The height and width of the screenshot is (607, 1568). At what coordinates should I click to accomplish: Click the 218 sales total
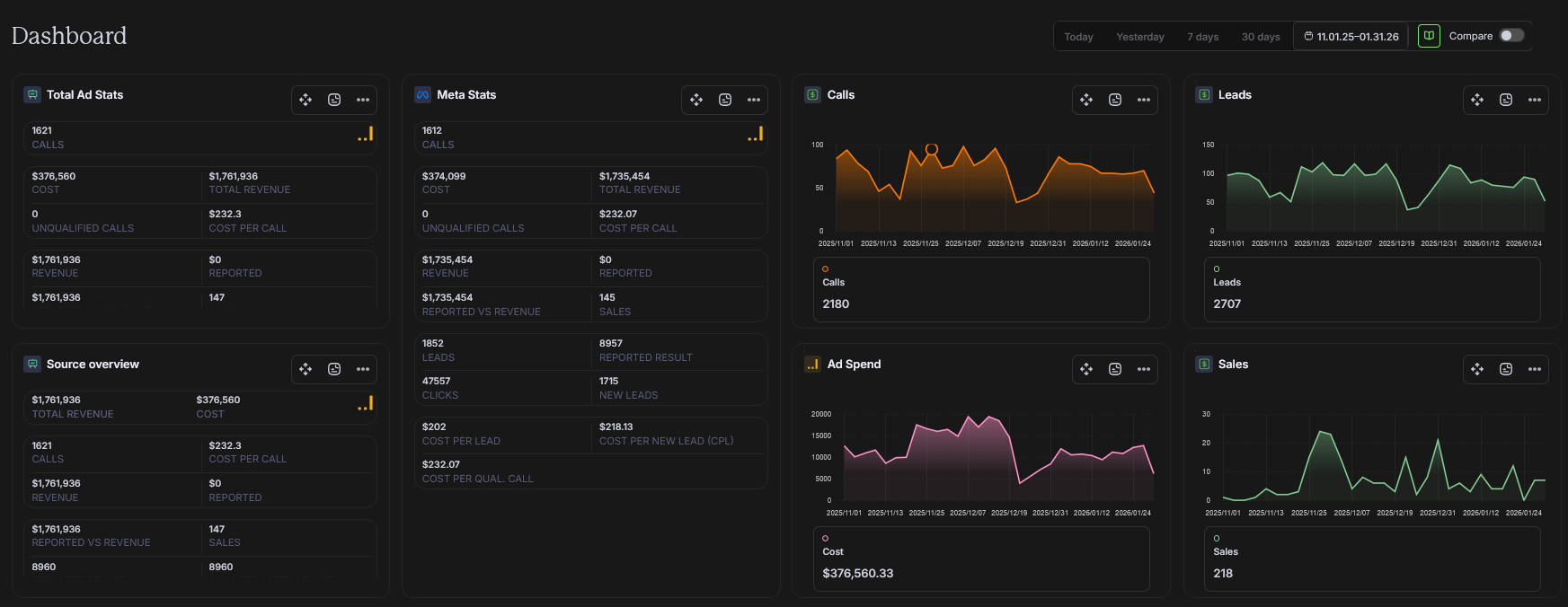[x=1223, y=573]
